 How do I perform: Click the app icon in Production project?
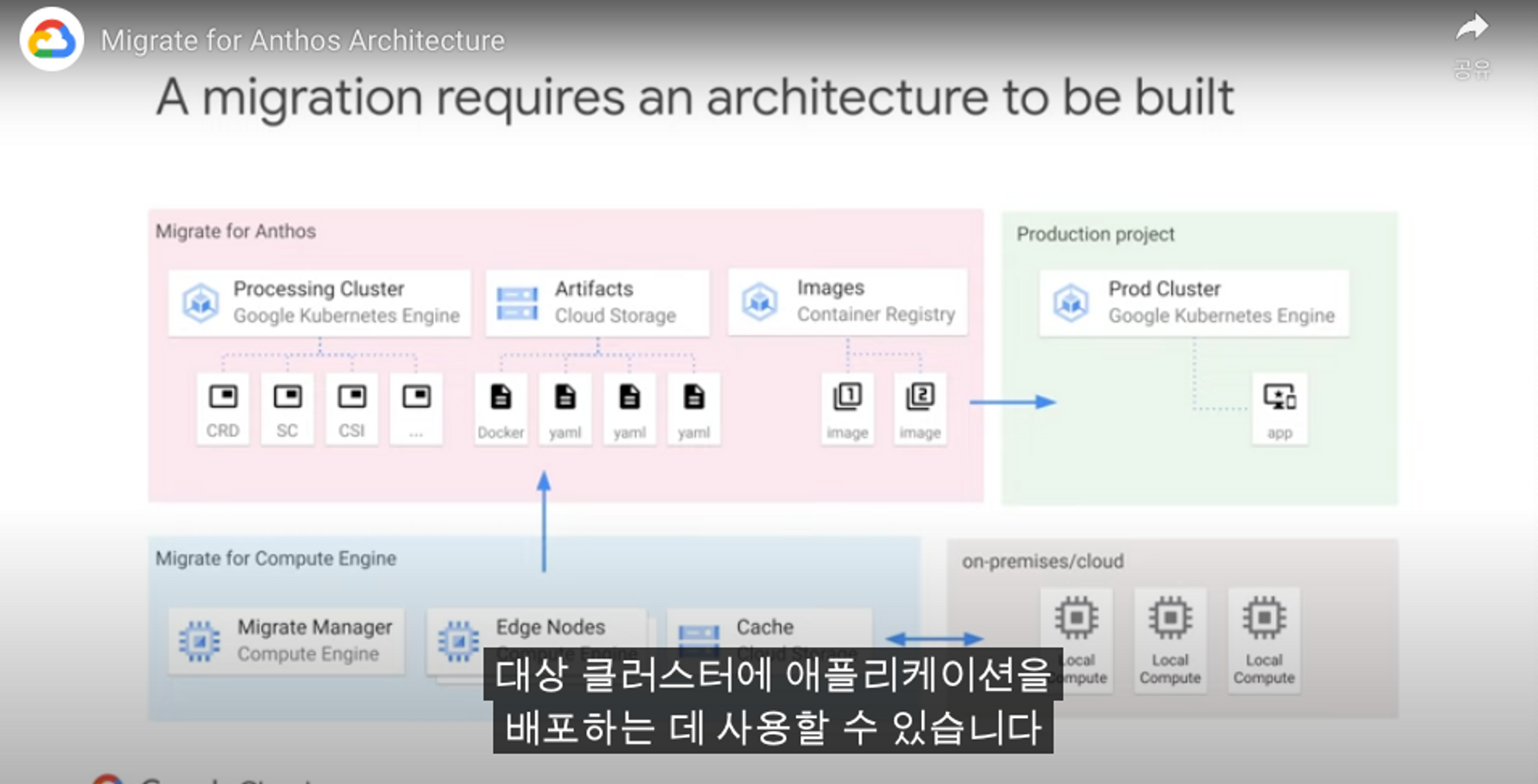(x=1280, y=397)
